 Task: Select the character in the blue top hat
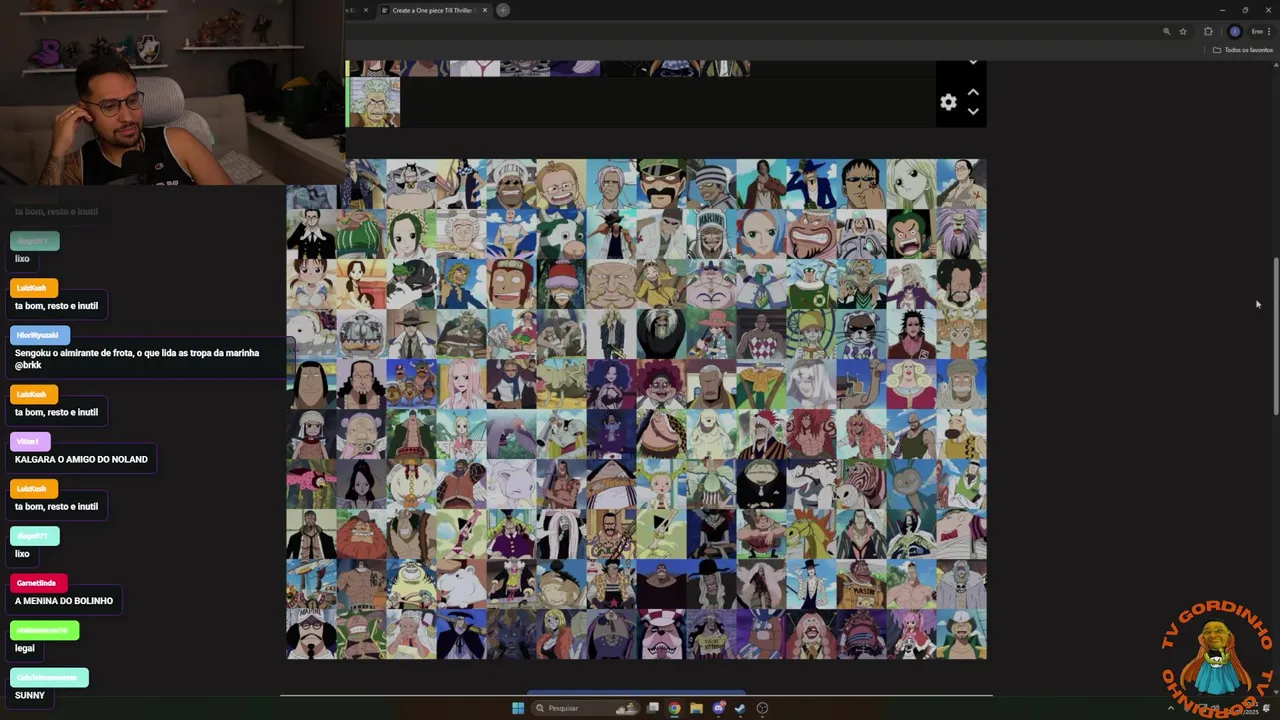pyautogui.click(x=812, y=185)
